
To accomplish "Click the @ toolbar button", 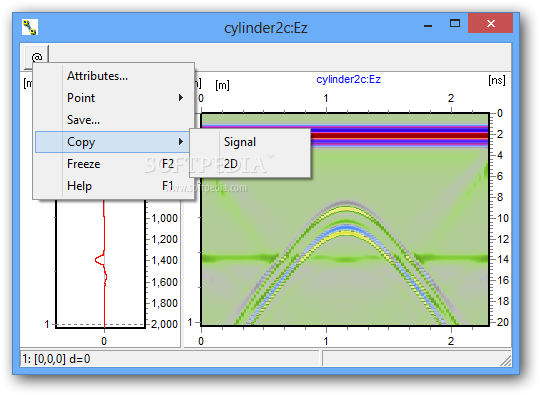I will pyautogui.click(x=37, y=57).
